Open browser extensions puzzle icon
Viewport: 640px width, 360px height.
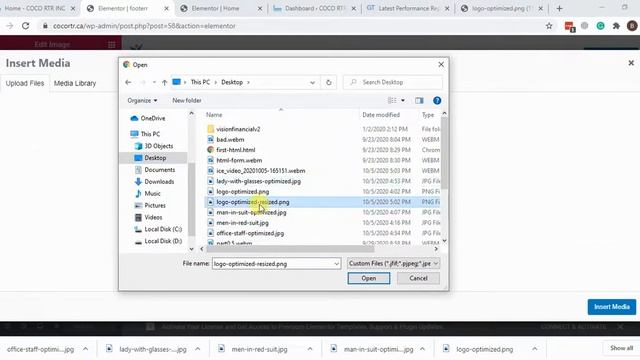616,26
